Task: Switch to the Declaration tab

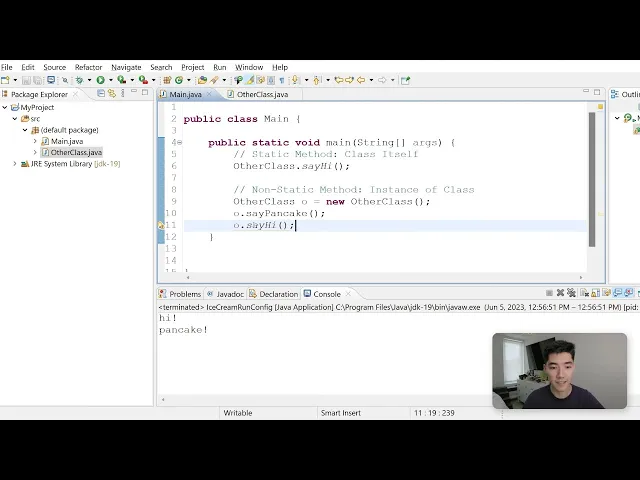Action: 273,294
